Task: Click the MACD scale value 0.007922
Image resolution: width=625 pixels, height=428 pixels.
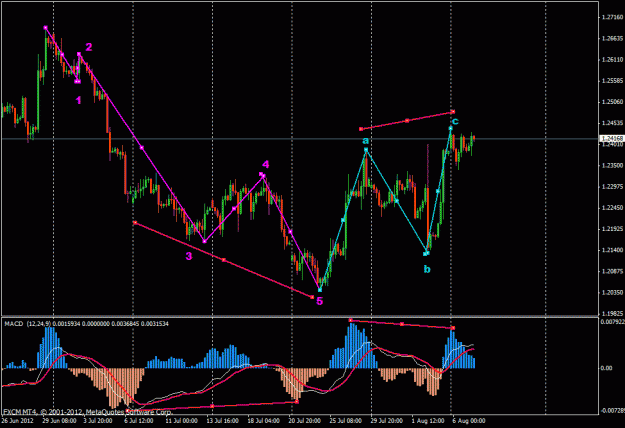Action: (613, 321)
